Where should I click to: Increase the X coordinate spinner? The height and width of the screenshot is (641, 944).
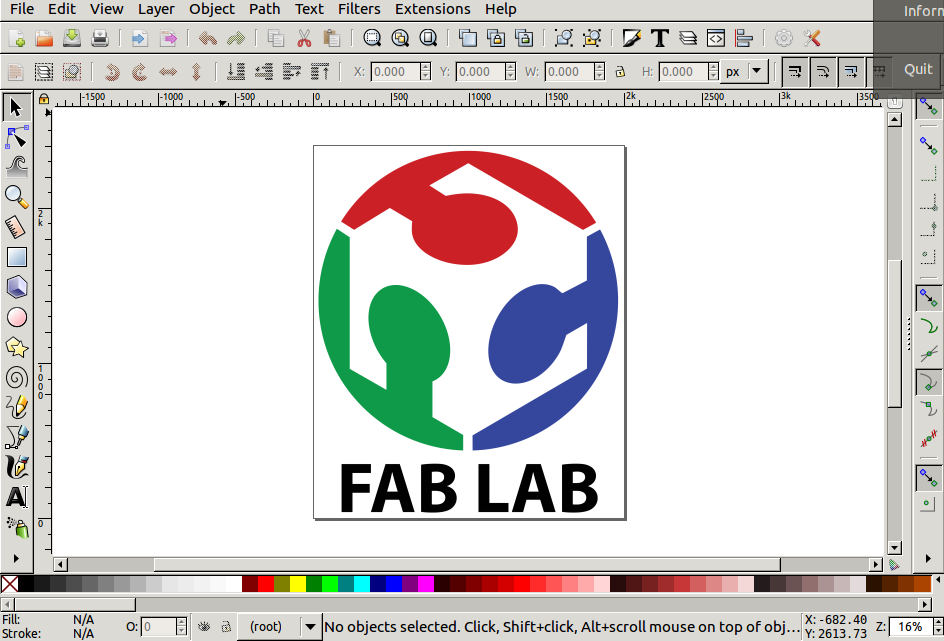426,67
